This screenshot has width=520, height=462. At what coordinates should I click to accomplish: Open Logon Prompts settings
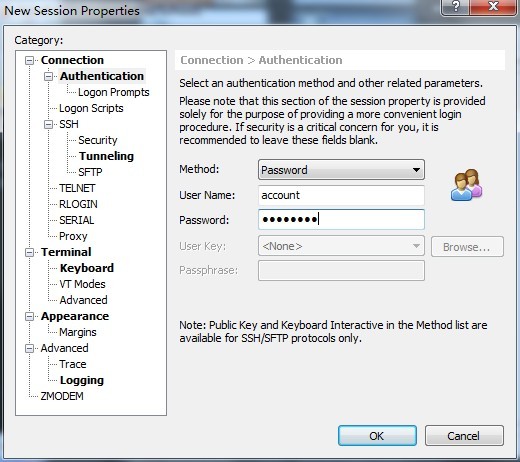pyautogui.click(x=114, y=92)
